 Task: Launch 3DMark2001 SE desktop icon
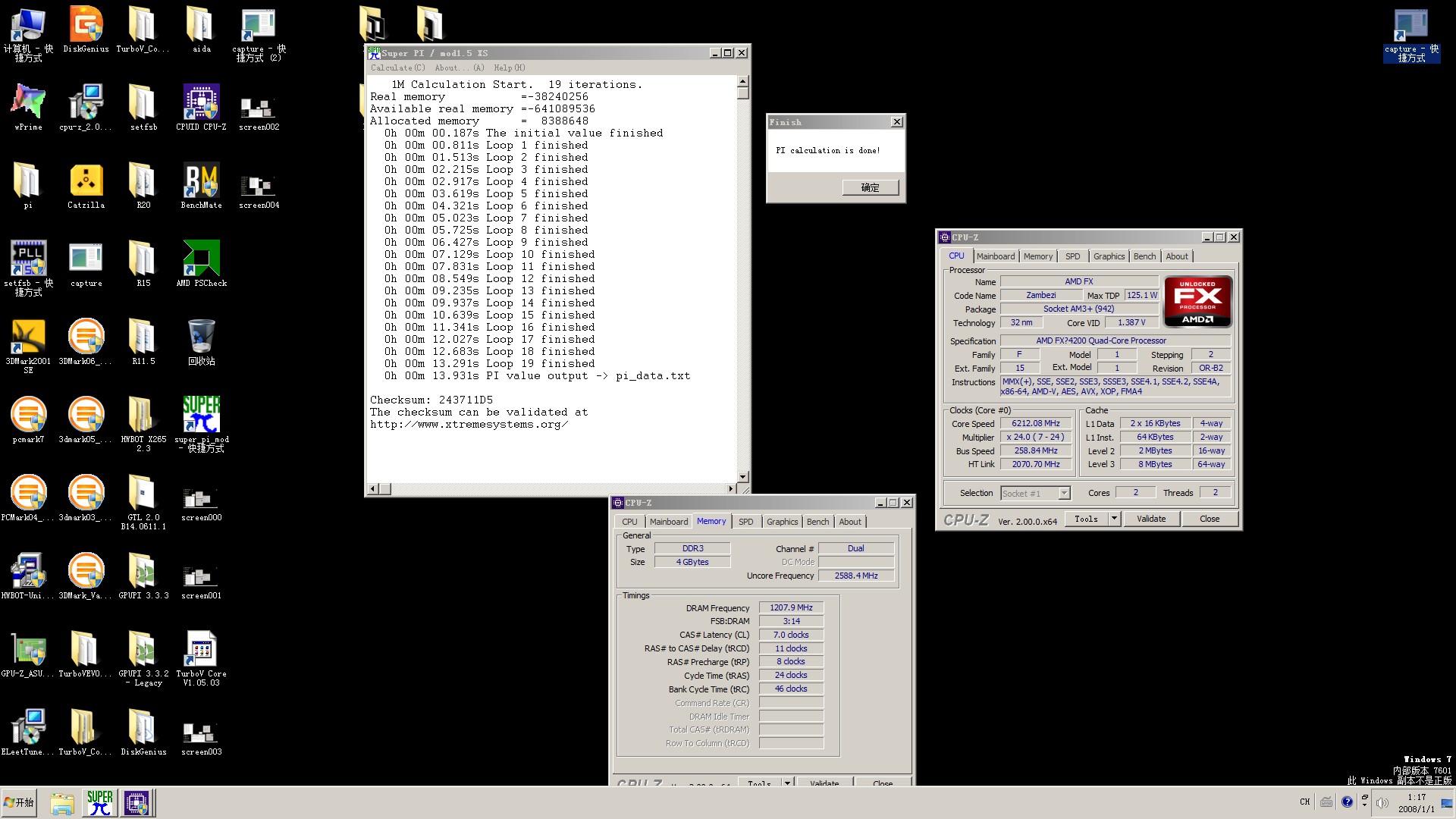point(28,347)
